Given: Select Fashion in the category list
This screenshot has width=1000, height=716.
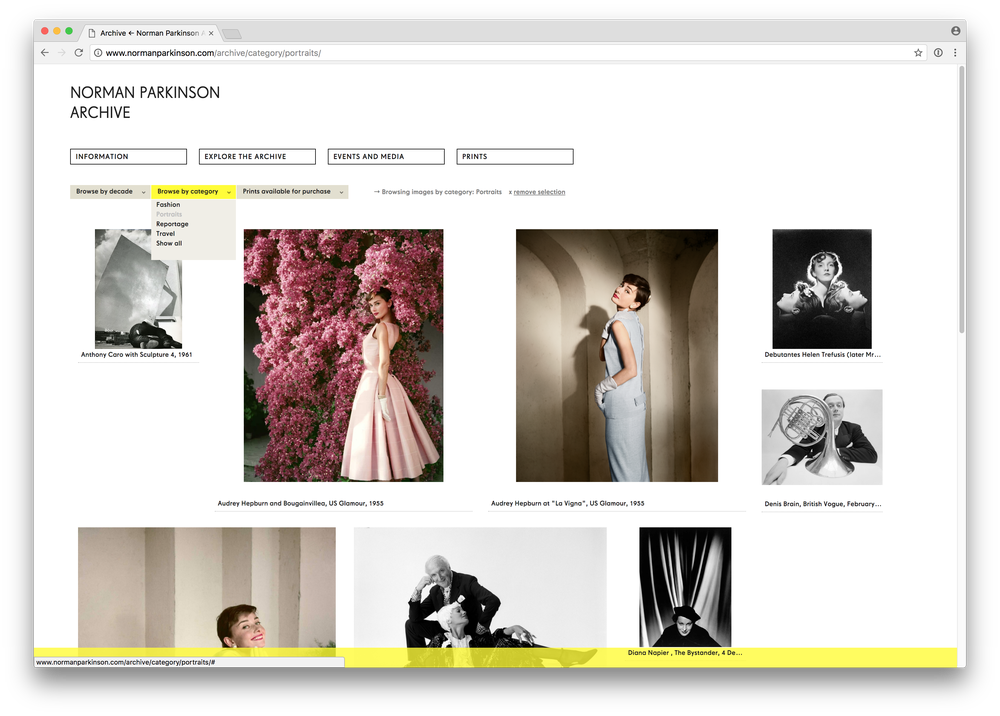Looking at the screenshot, I should click(168, 205).
